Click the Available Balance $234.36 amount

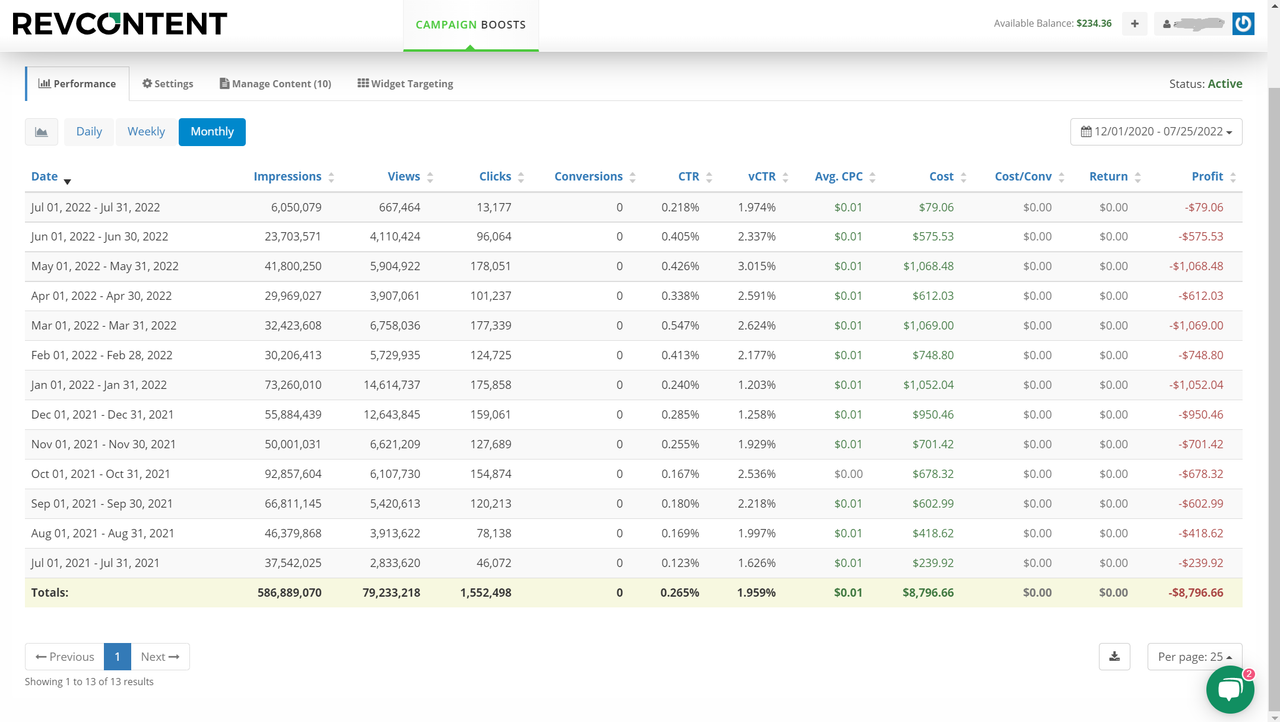[1094, 23]
